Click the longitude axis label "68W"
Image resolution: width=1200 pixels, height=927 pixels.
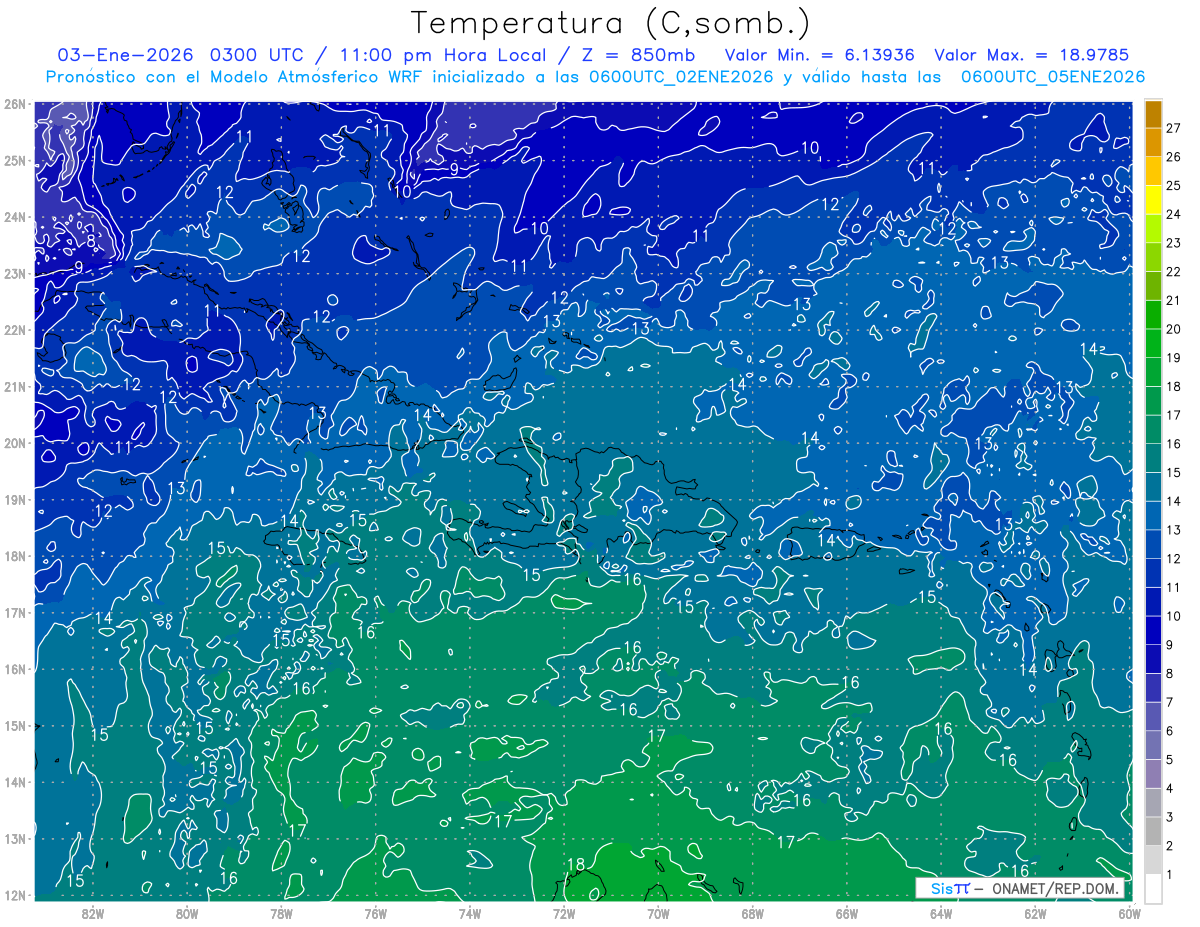(x=752, y=912)
